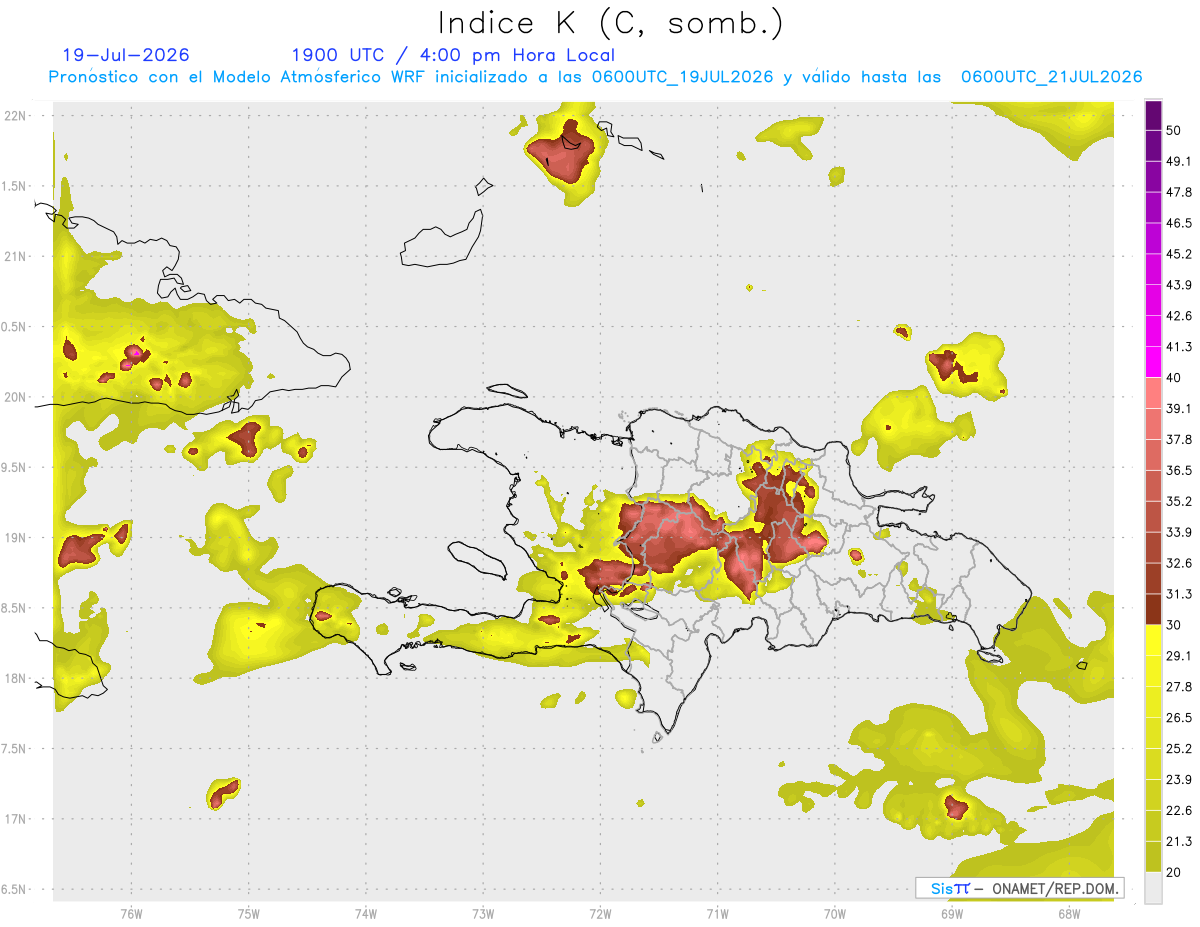Click the bright yellow colorbar segment between 29.1 and 30

tap(1153, 640)
